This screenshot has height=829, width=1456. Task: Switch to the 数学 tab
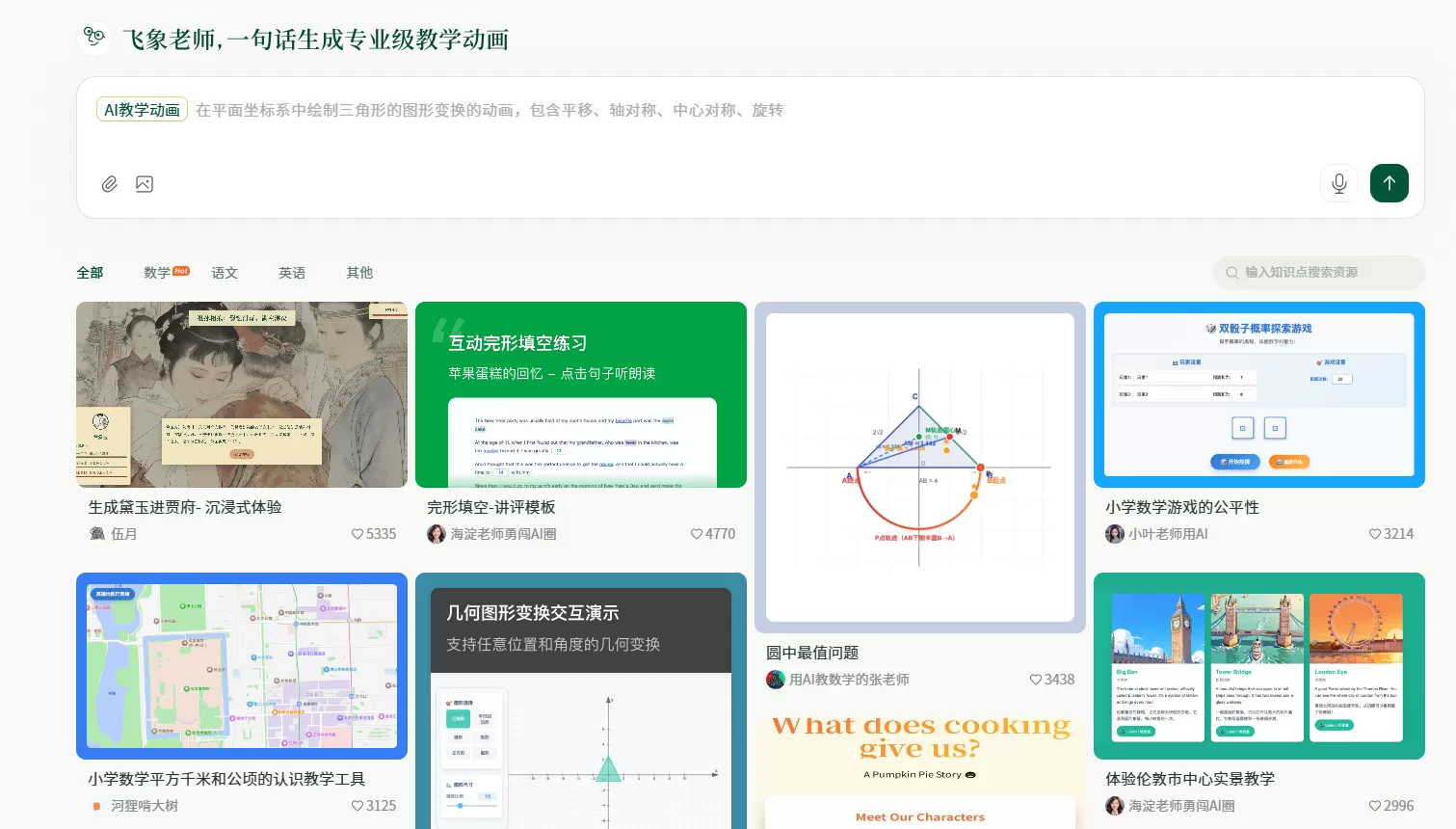tap(155, 273)
